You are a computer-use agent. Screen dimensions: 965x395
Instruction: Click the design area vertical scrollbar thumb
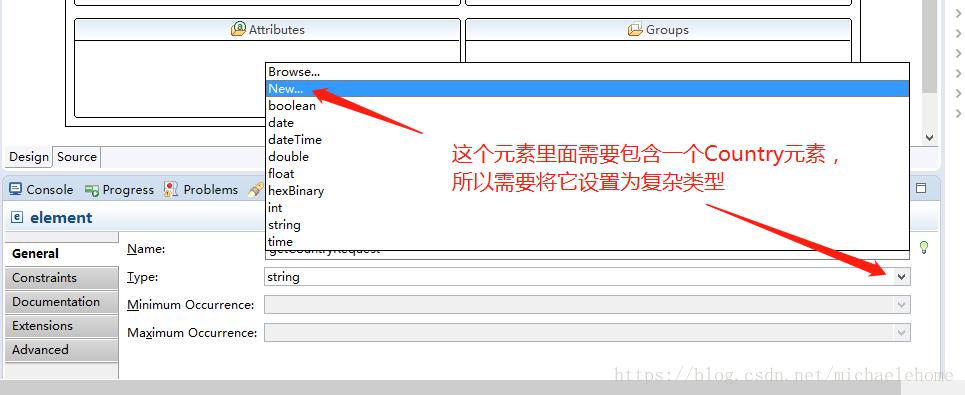[x=929, y=46]
